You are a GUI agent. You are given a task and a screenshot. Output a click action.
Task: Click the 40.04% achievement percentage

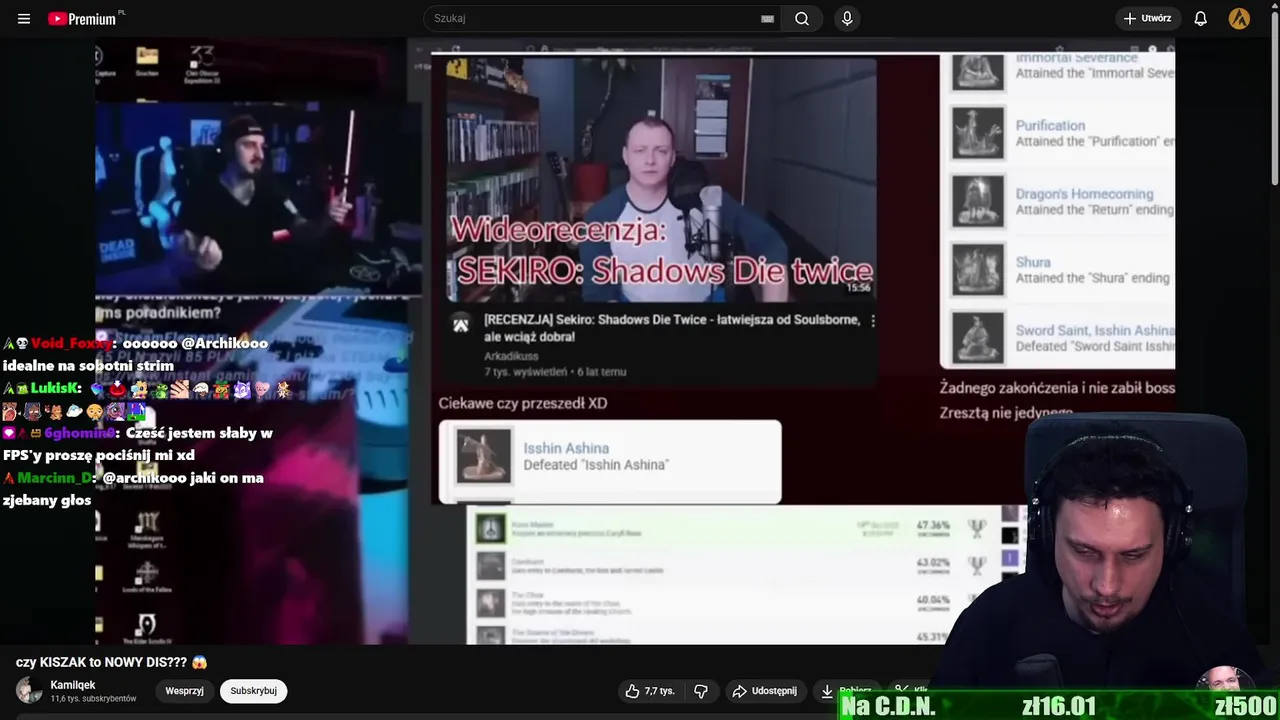[x=933, y=600]
